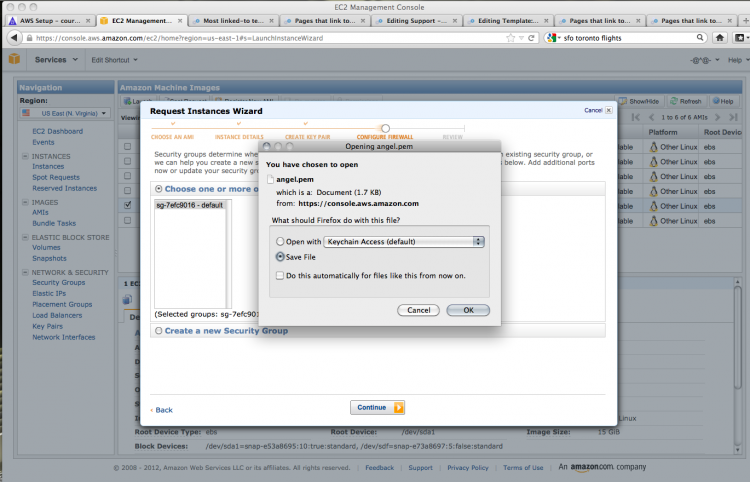750x482 pixels.
Task: Click OK in the angel.pem dialog
Action: point(468,310)
